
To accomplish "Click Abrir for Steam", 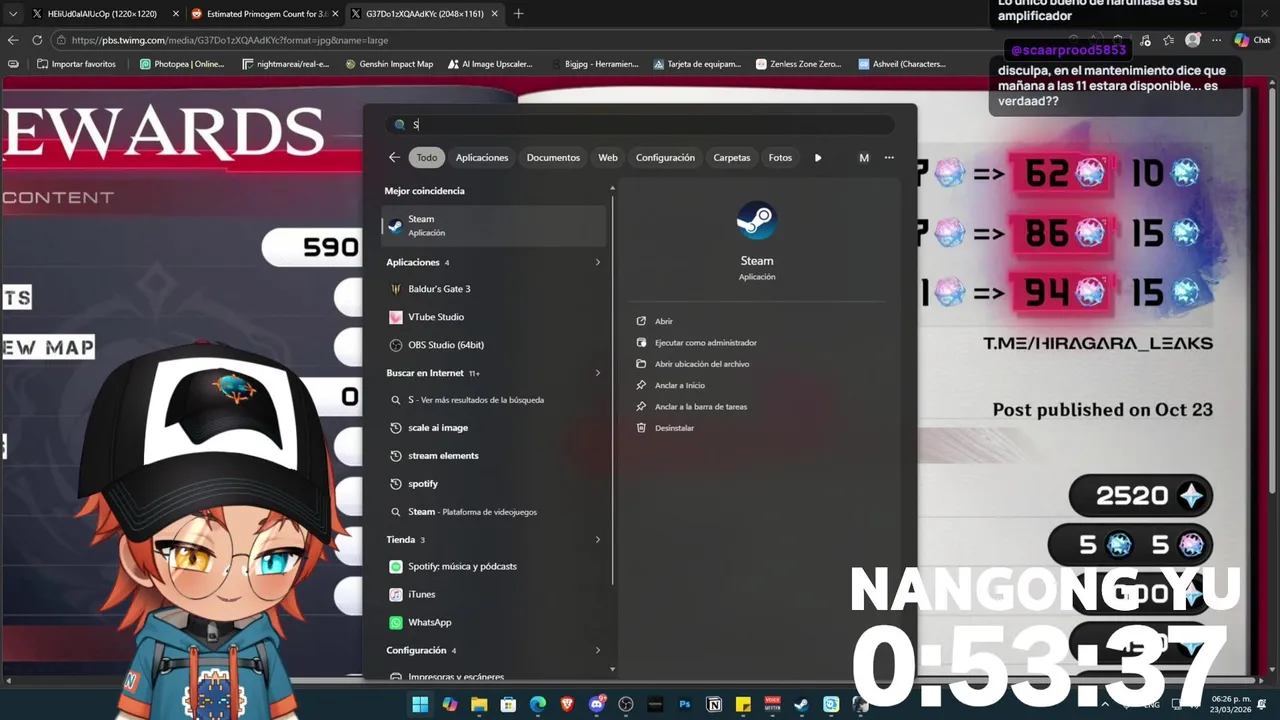I will coord(663,321).
